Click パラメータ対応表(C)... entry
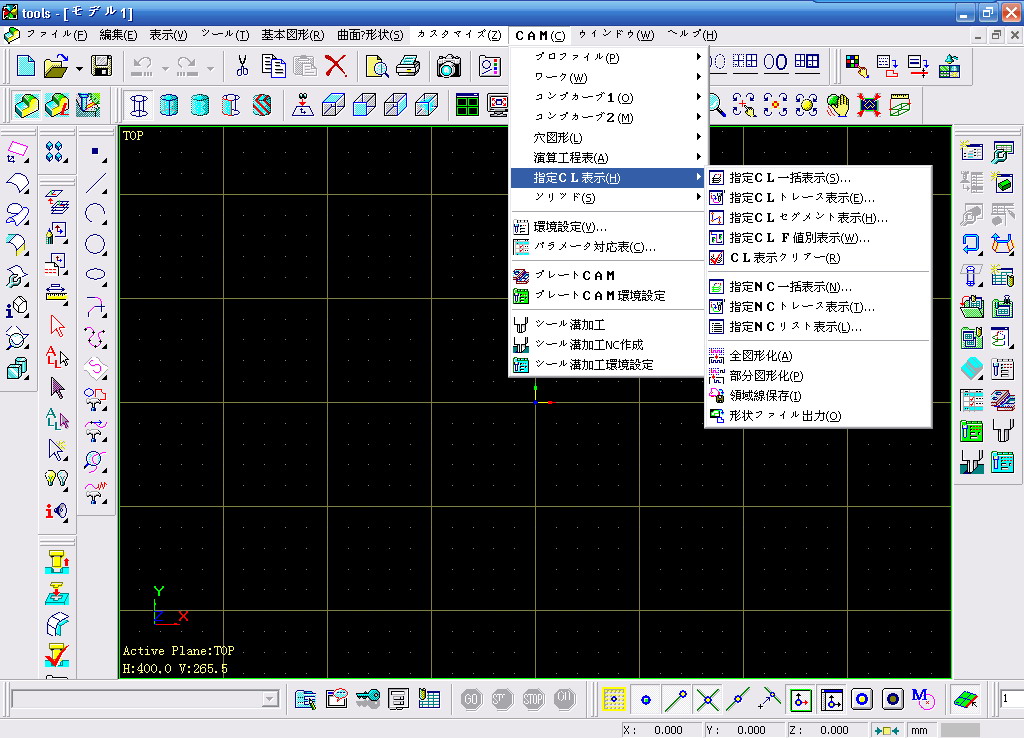 [x=606, y=247]
